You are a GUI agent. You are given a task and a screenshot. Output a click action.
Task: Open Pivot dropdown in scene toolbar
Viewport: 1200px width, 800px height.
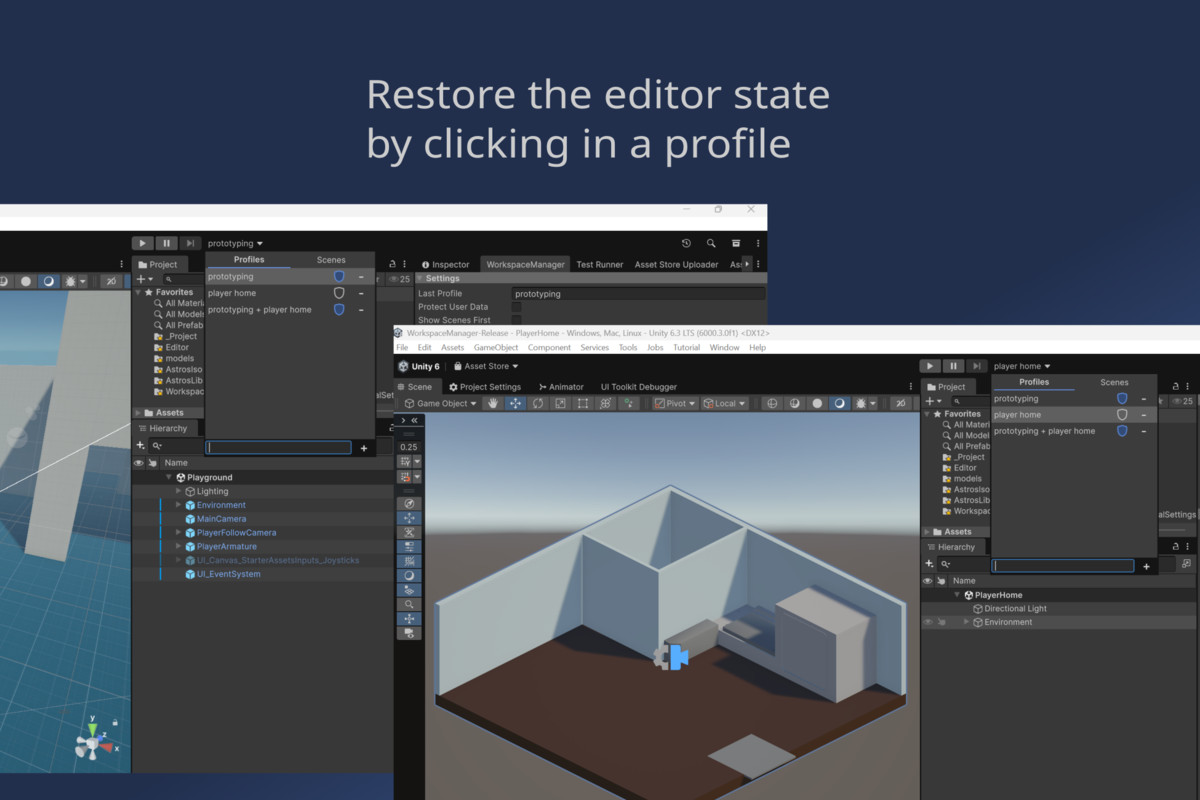(675, 403)
